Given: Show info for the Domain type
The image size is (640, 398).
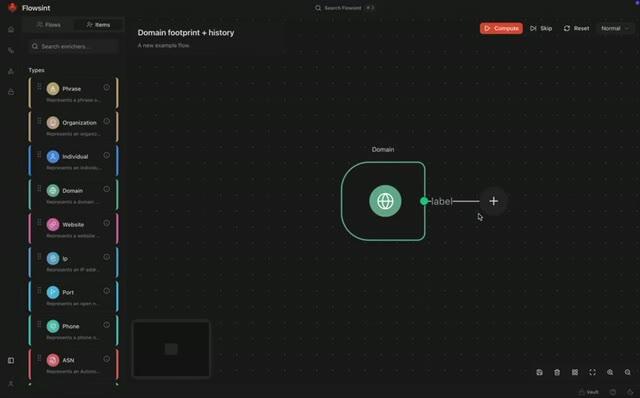Looking at the screenshot, I should pyautogui.click(x=107, y=189).
